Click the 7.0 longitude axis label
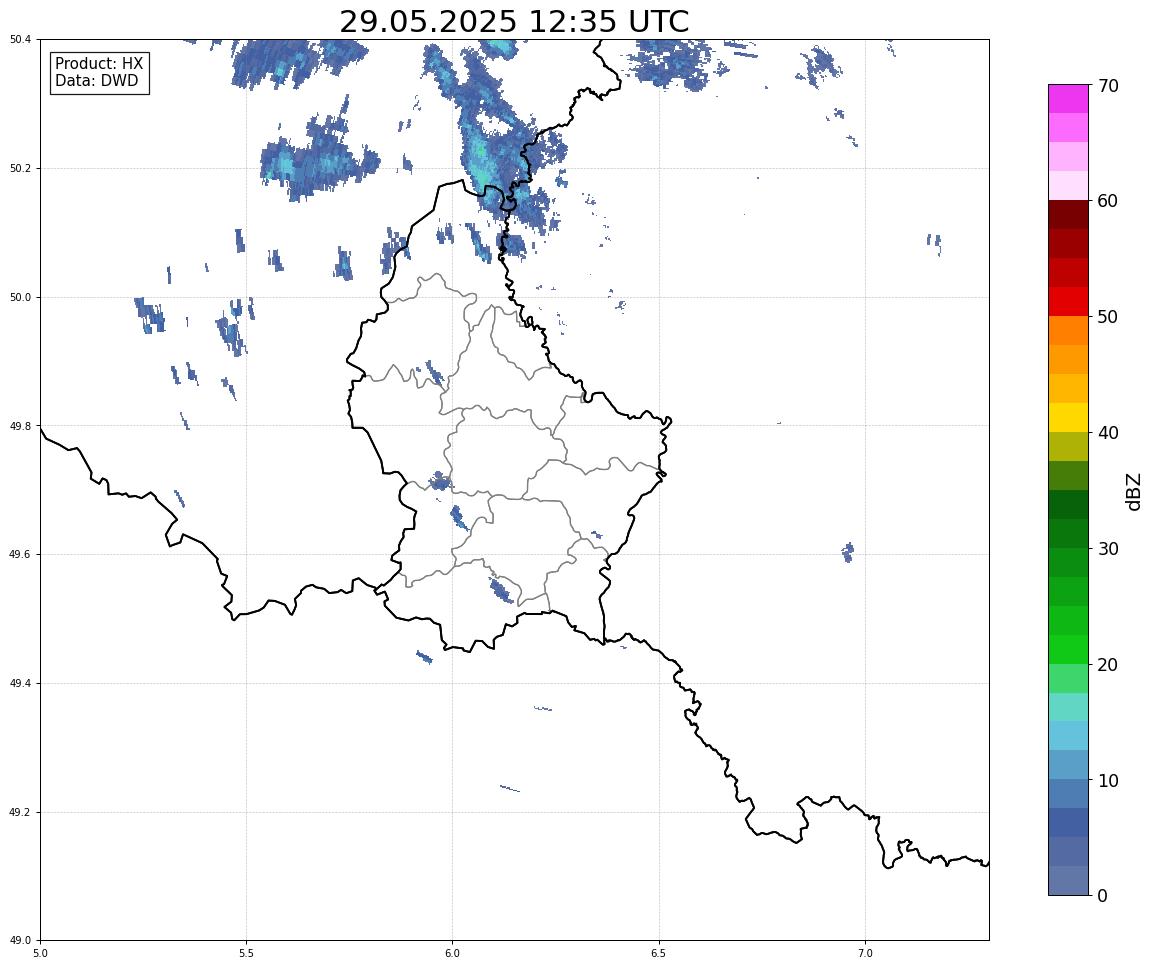The width and height of the screenshot is (1152, 968). click(x=865, y=953)
